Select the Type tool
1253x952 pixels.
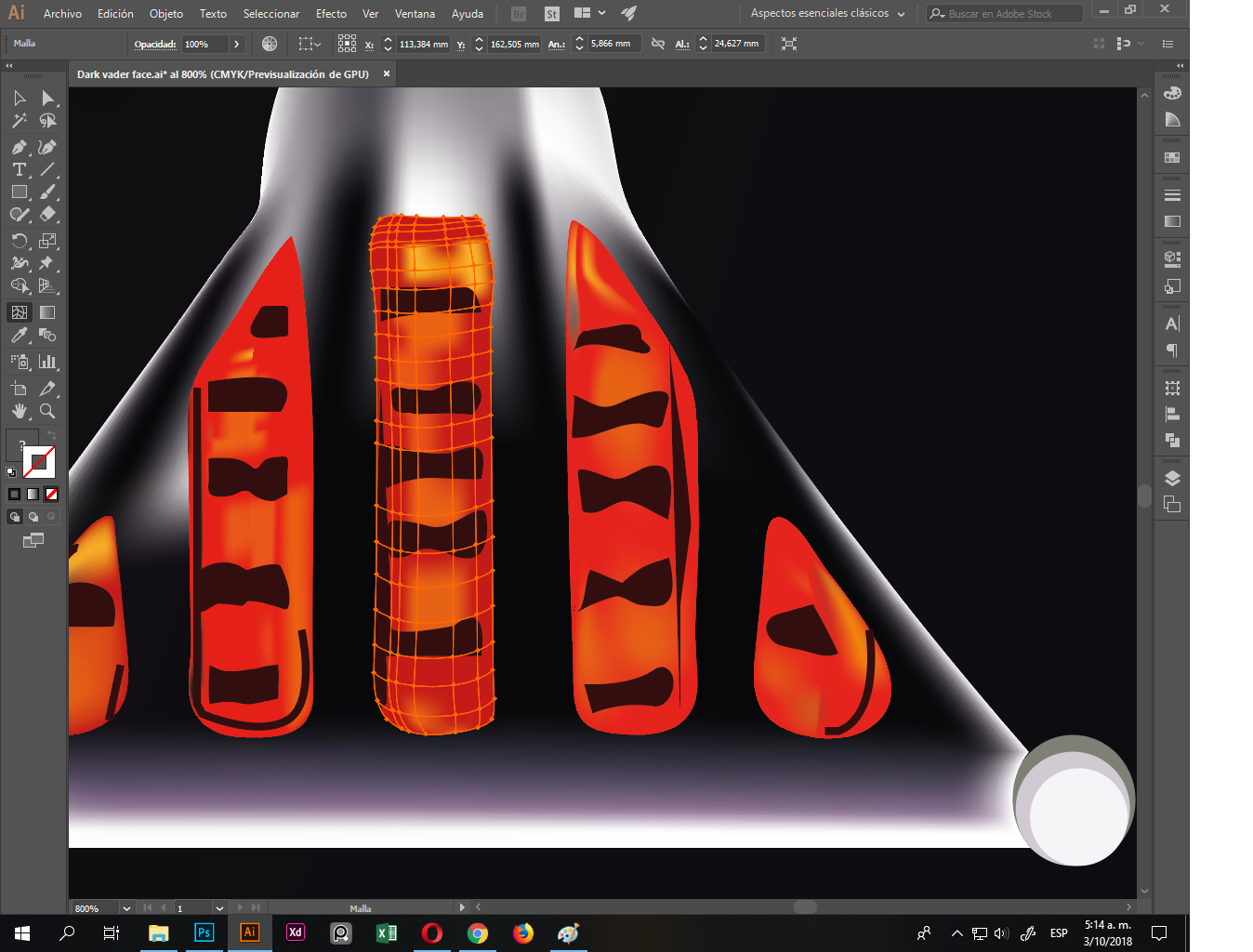tap(20, 169)
